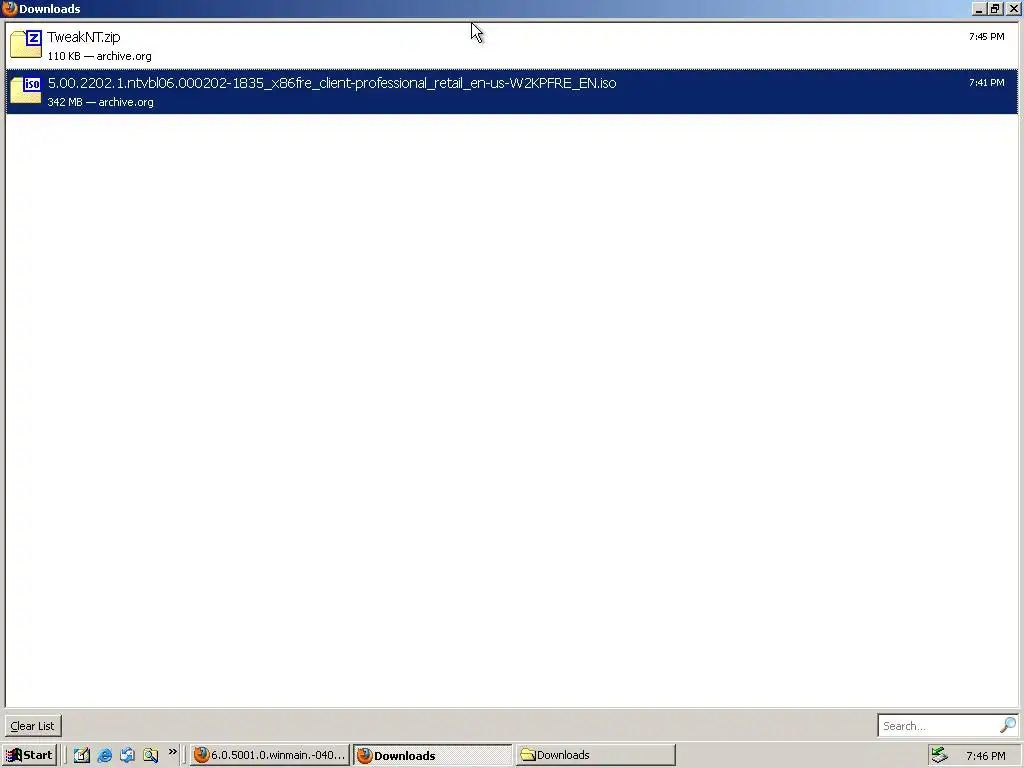This screenshot has width=1024, height=768.
Task: Click the network tray icon
Action: click(x=940, y=755)
